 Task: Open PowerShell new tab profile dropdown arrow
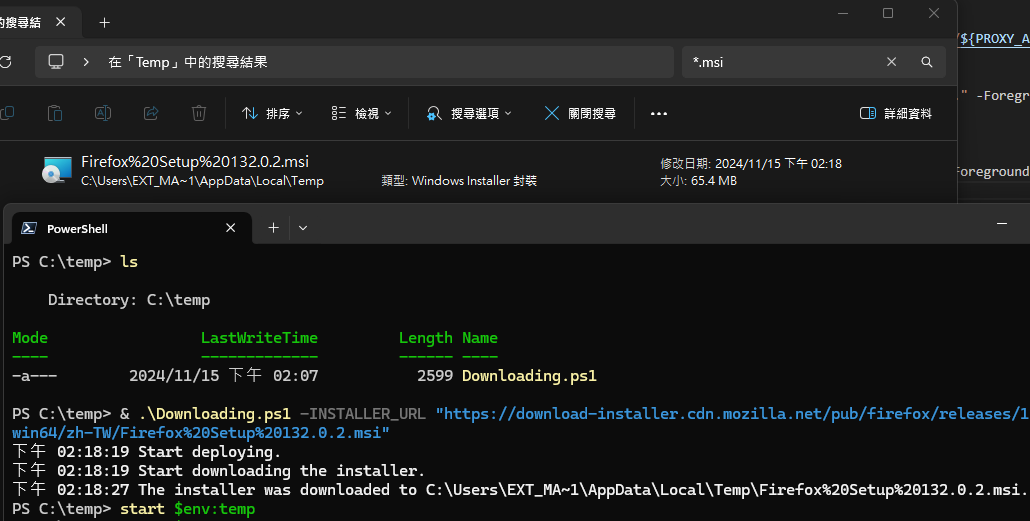coord(303,228)
